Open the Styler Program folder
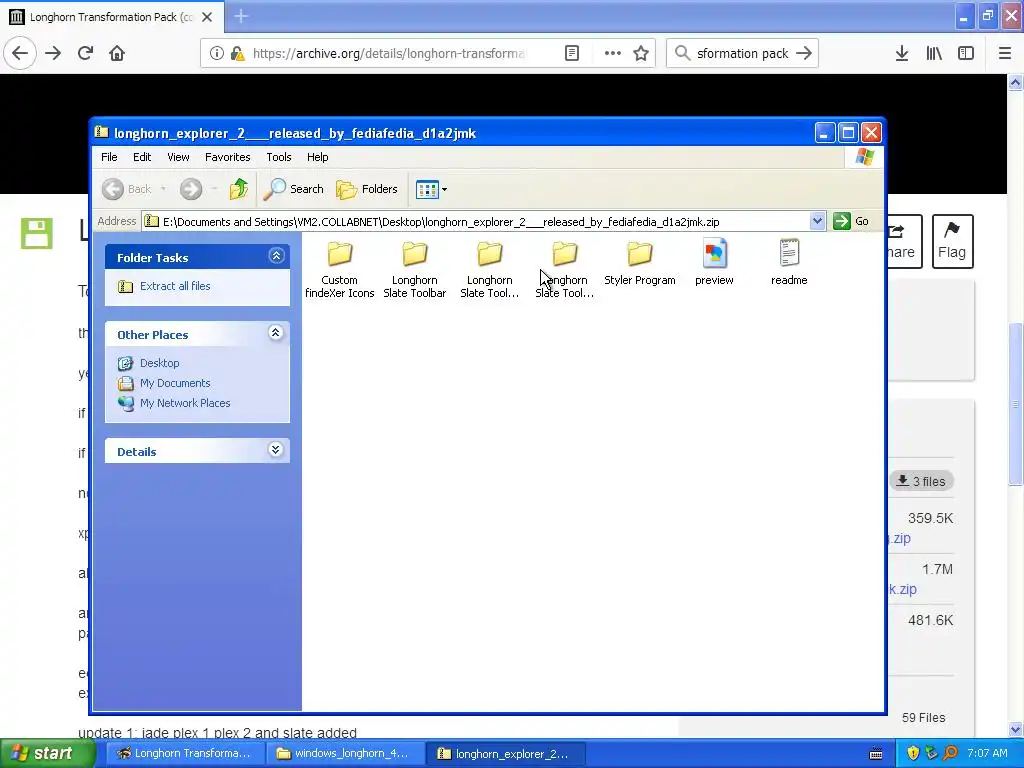The image size is (1024, 768). pyautogui.click(x=640, y=263)
